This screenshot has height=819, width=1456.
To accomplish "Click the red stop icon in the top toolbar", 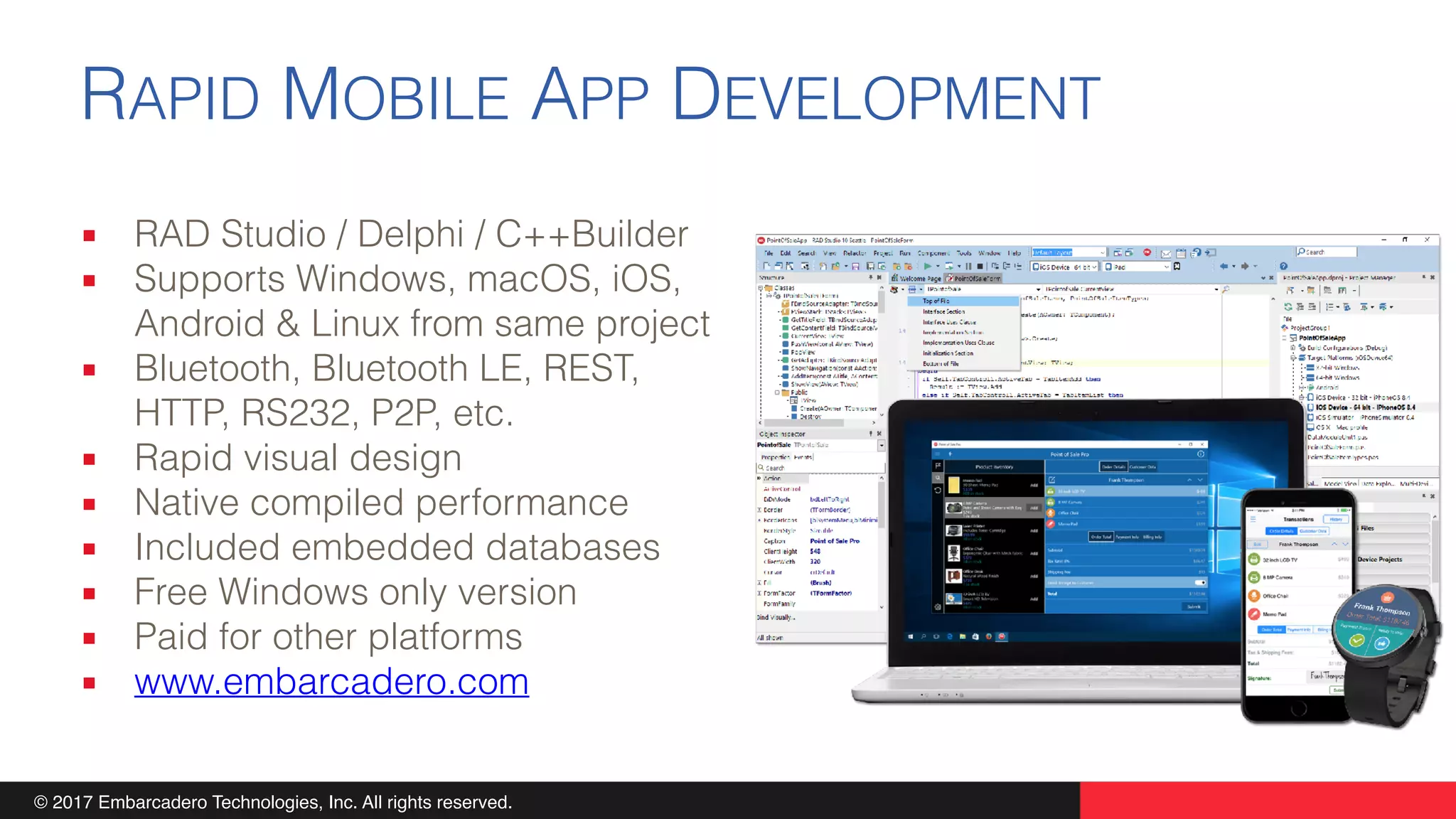I will (x=1147, y=252).
